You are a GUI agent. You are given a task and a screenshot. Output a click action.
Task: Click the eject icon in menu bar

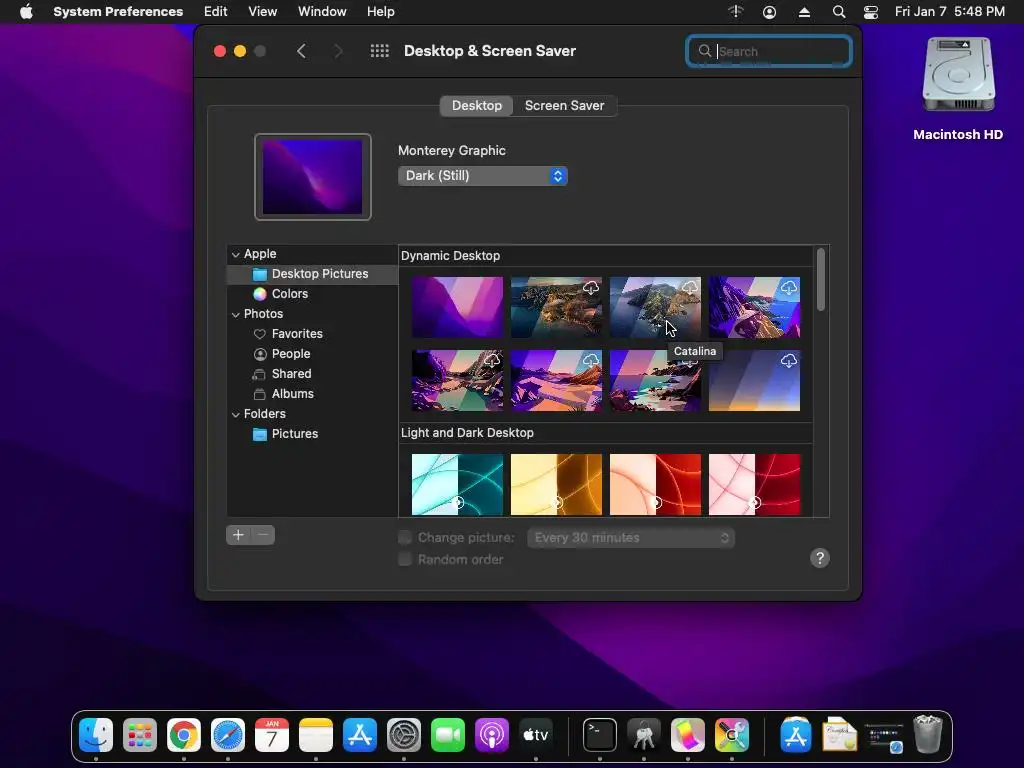tap(805, 12)
